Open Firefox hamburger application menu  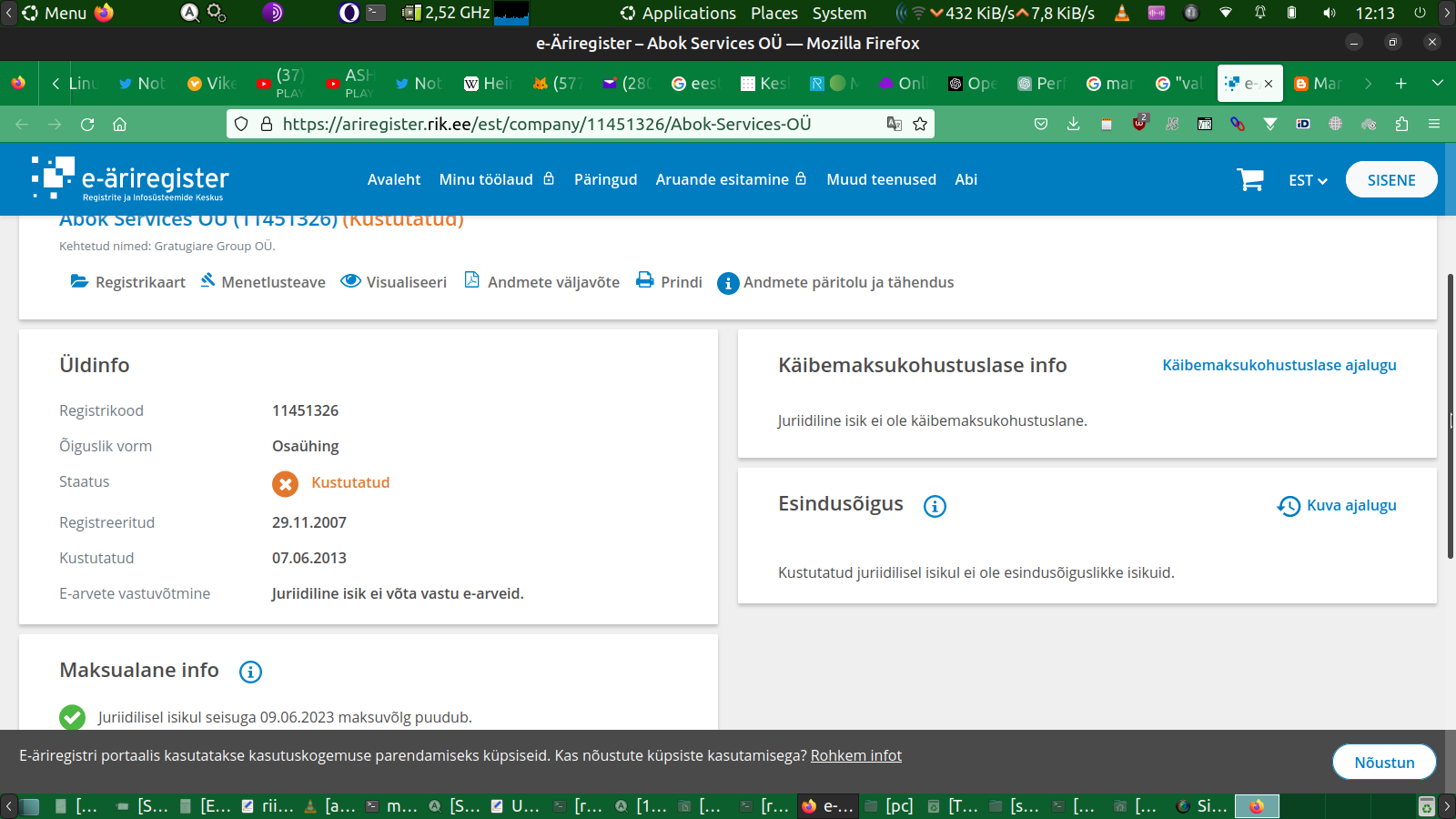pos(1434,124)
